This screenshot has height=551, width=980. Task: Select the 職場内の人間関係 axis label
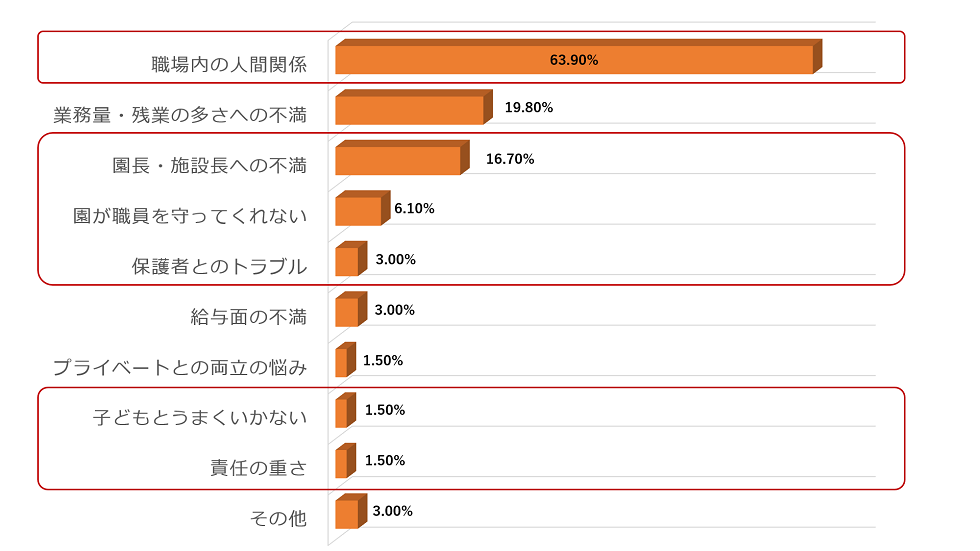click(x=229, y=65)
